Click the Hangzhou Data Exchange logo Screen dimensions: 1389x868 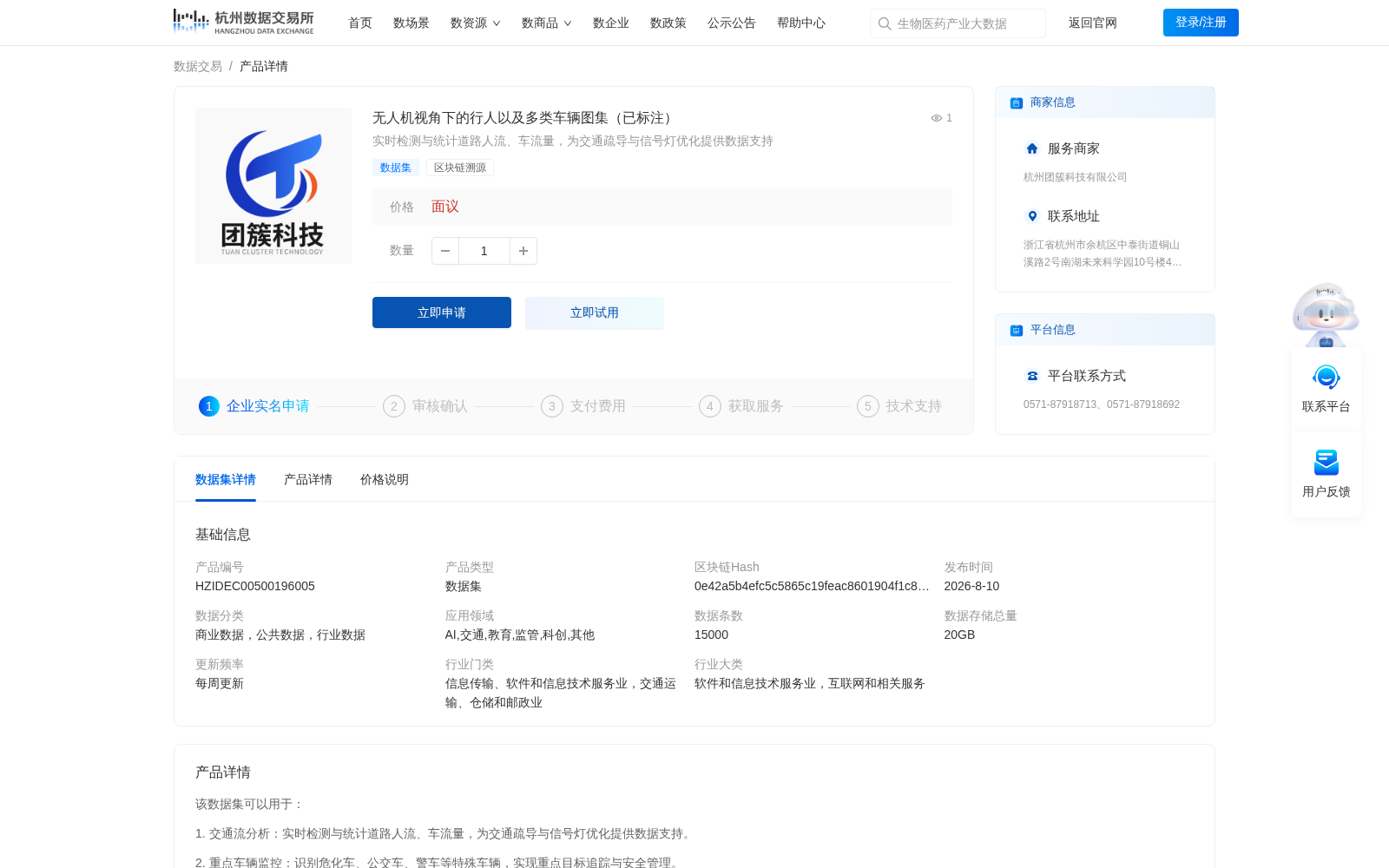pyautogui.click(x=243, y=23)
